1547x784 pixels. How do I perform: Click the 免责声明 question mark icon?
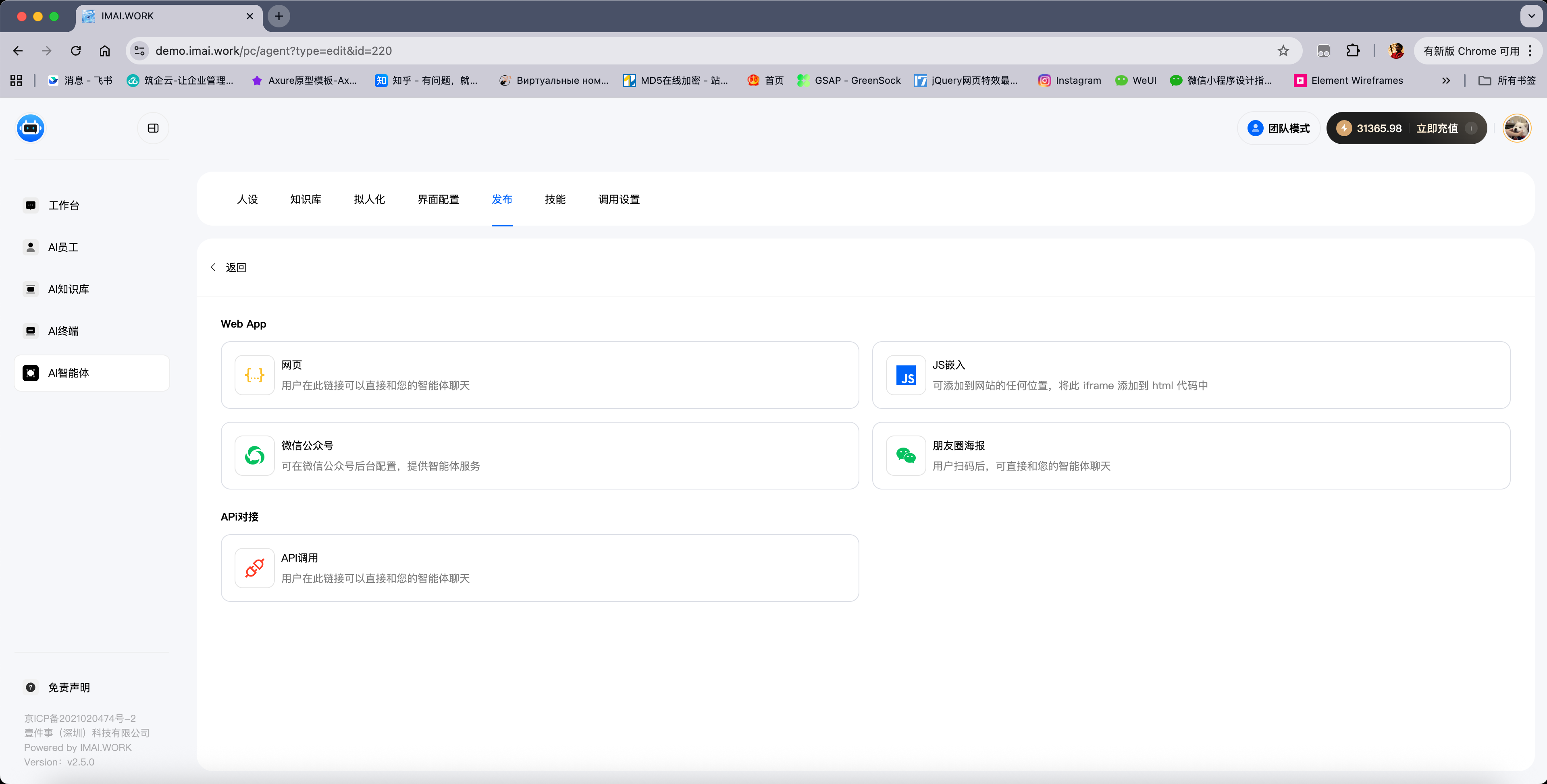(x=30, y=687)
